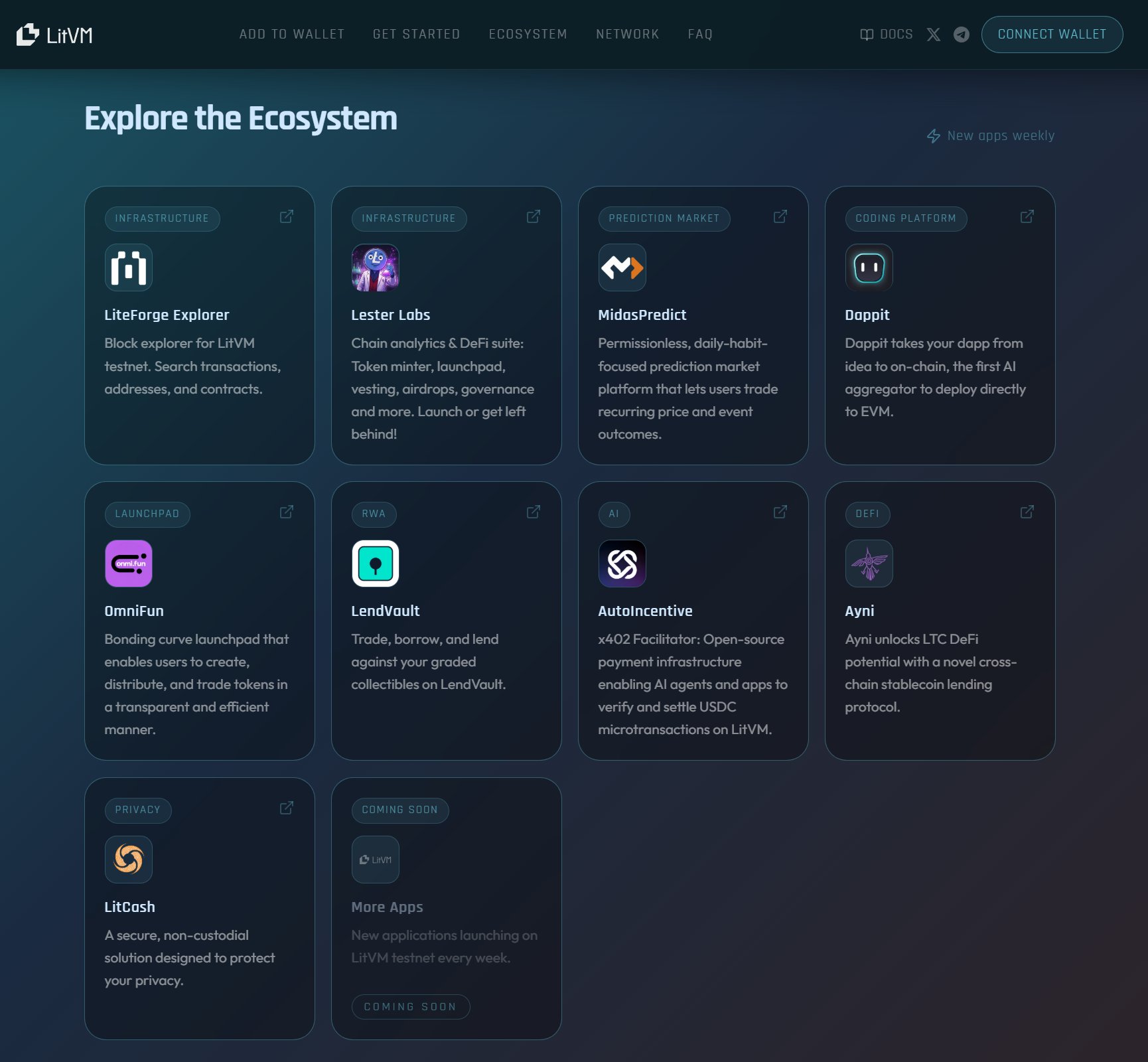Open external link icon on Dappit card
1148x1062 pixels.
(1027, 217)
